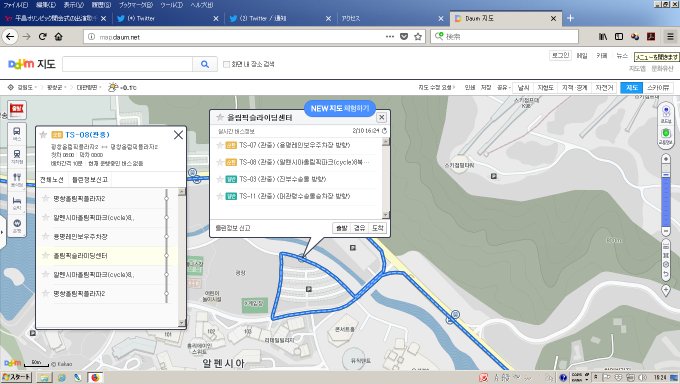Expand the province breadcrumb dropdown
Viewport: 680px width, 384px height.
36,88
